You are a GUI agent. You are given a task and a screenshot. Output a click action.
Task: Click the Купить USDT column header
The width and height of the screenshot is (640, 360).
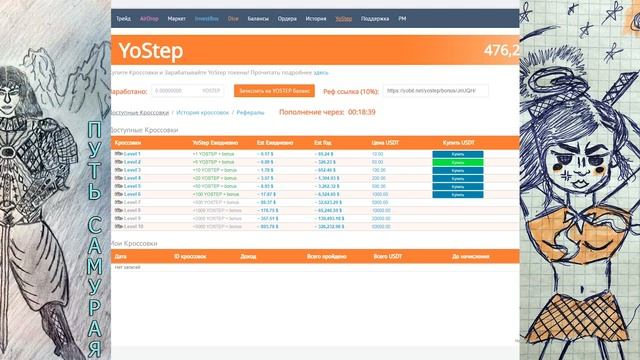458,143
